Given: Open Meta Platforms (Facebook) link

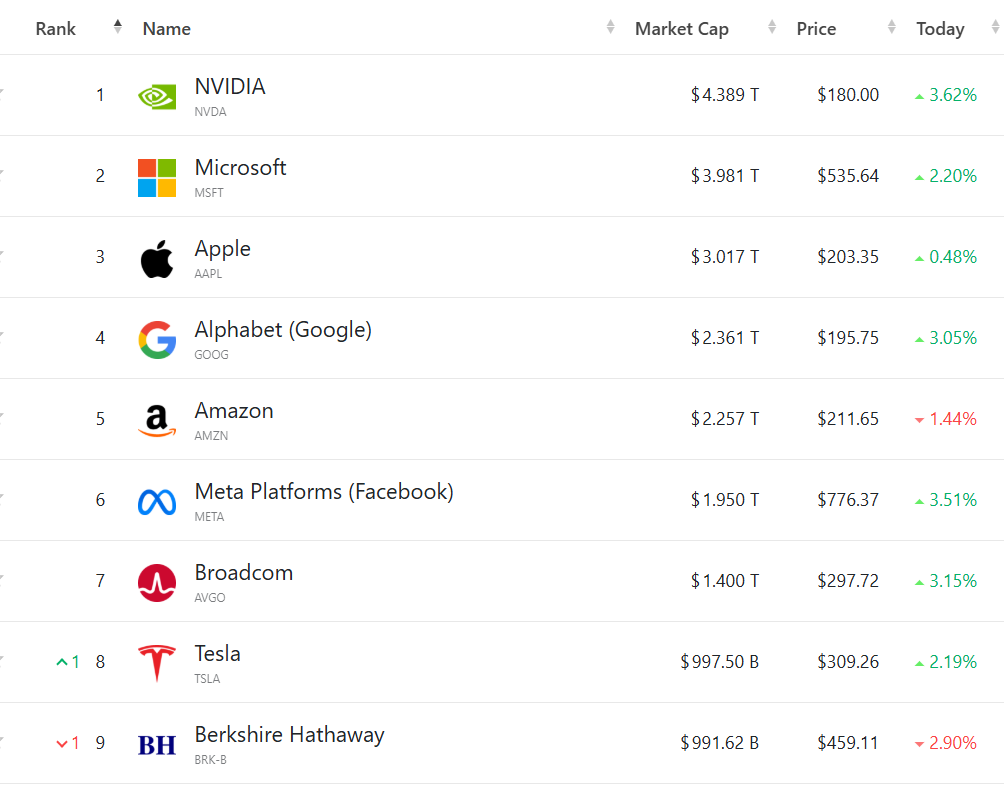Looking at the screenshot, I should (x=324, y=492).
